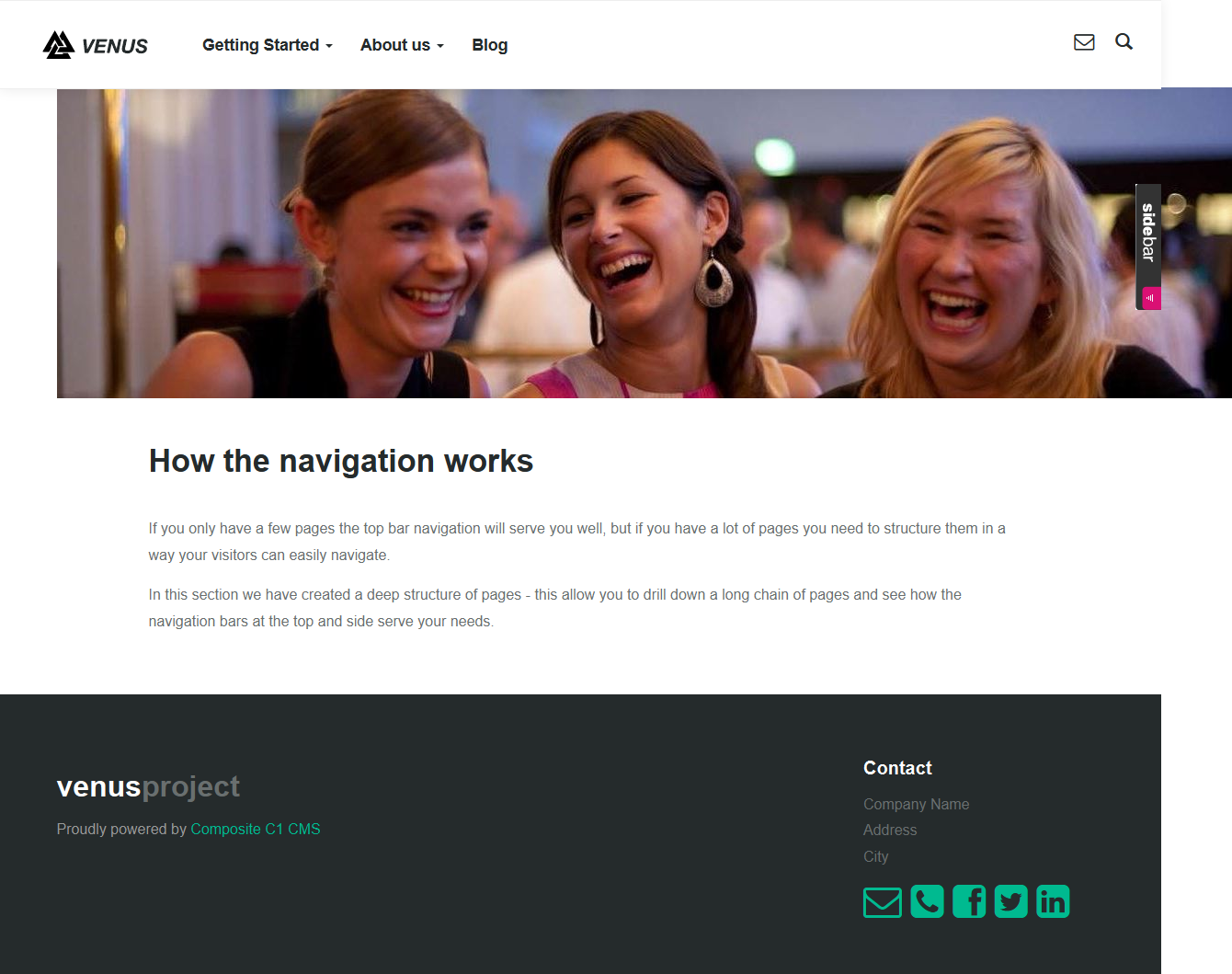Open search via the magnifier icon
Viewport: 1232px width, 974px height.
pos(1124,42)
